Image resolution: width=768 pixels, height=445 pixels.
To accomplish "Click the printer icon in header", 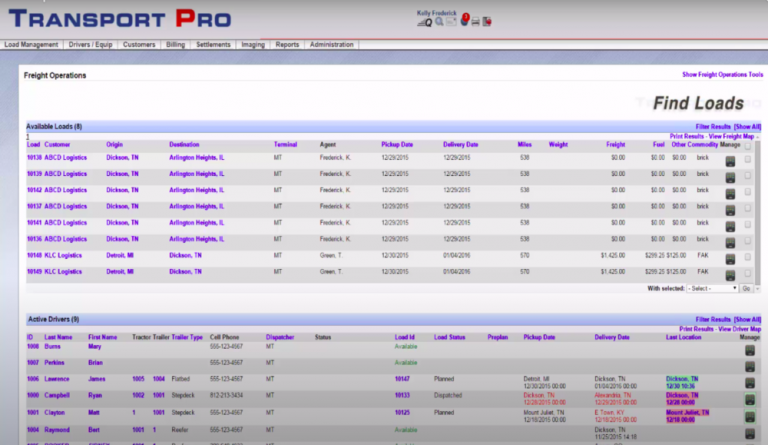I will 476,21.
